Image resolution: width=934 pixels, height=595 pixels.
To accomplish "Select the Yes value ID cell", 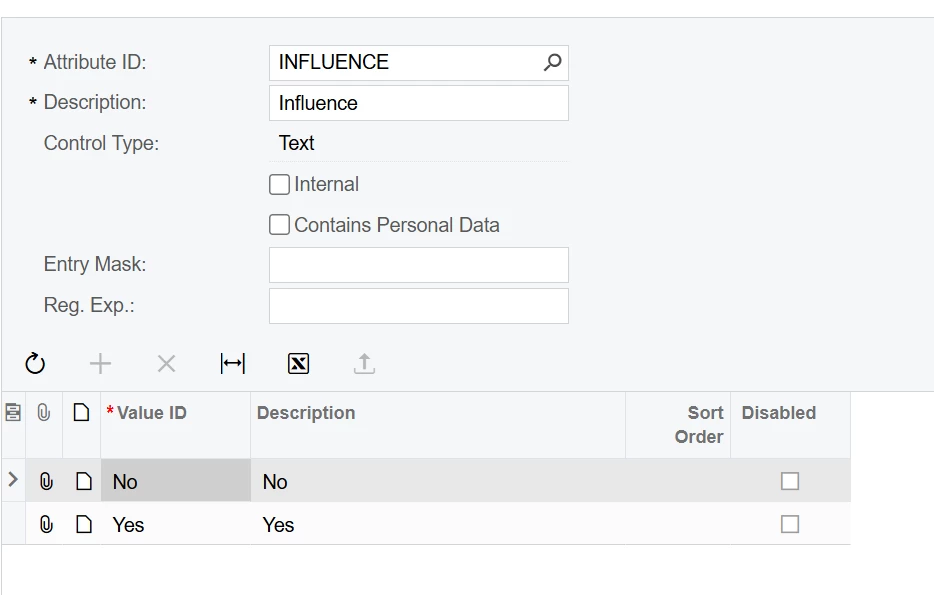I will [x=175, y=524].
